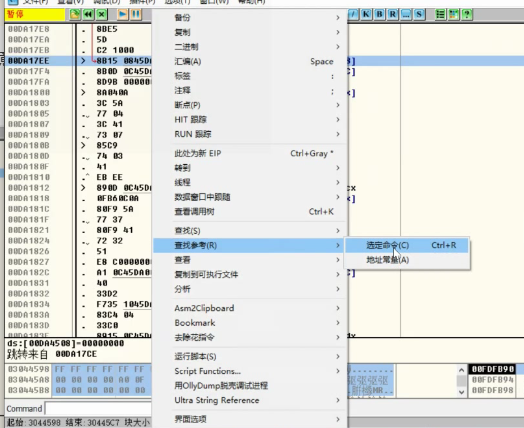
Task: Click the Pause execution icon
Action: [136, 14]
